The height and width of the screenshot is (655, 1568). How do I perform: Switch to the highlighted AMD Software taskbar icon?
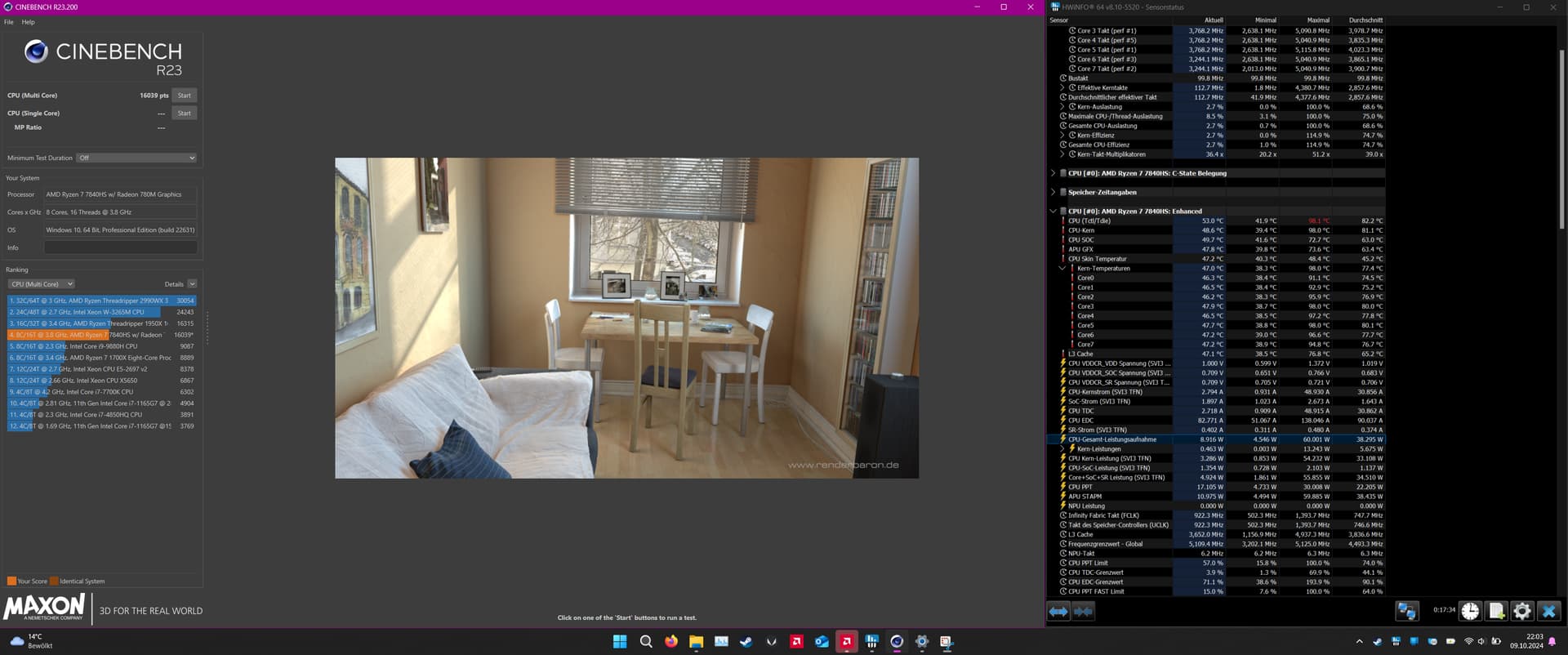(x=847, y=641)
